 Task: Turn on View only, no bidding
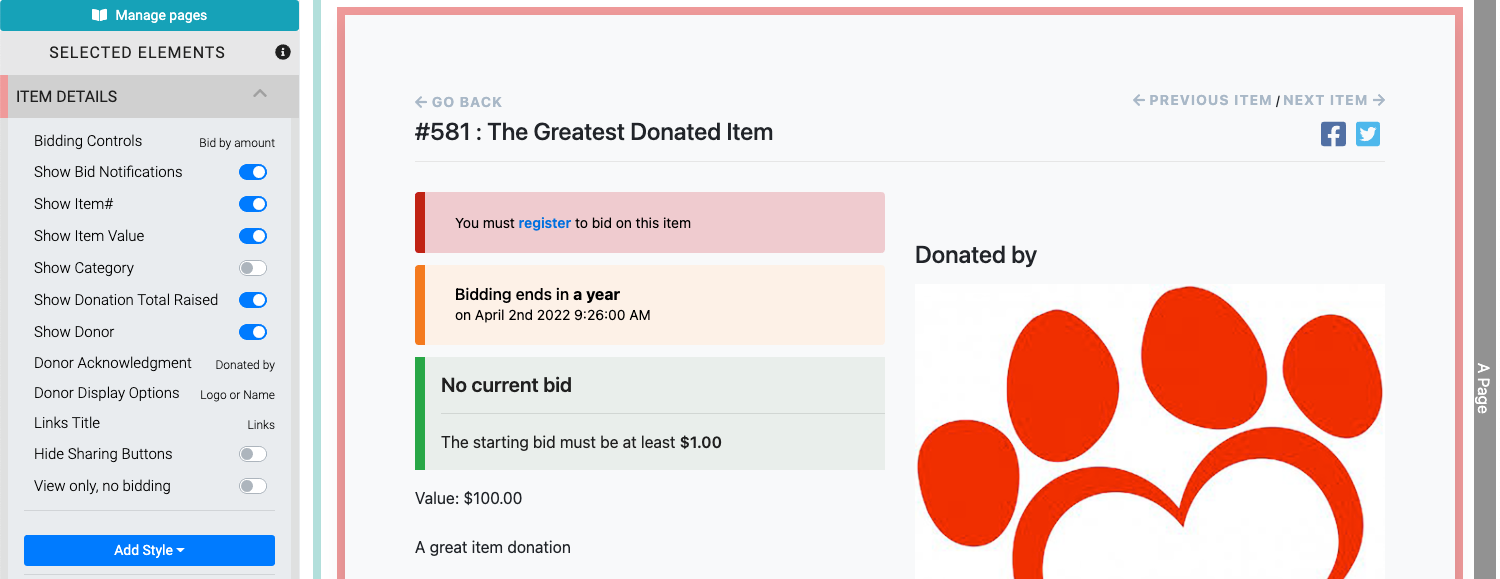[x=253, y=486]
